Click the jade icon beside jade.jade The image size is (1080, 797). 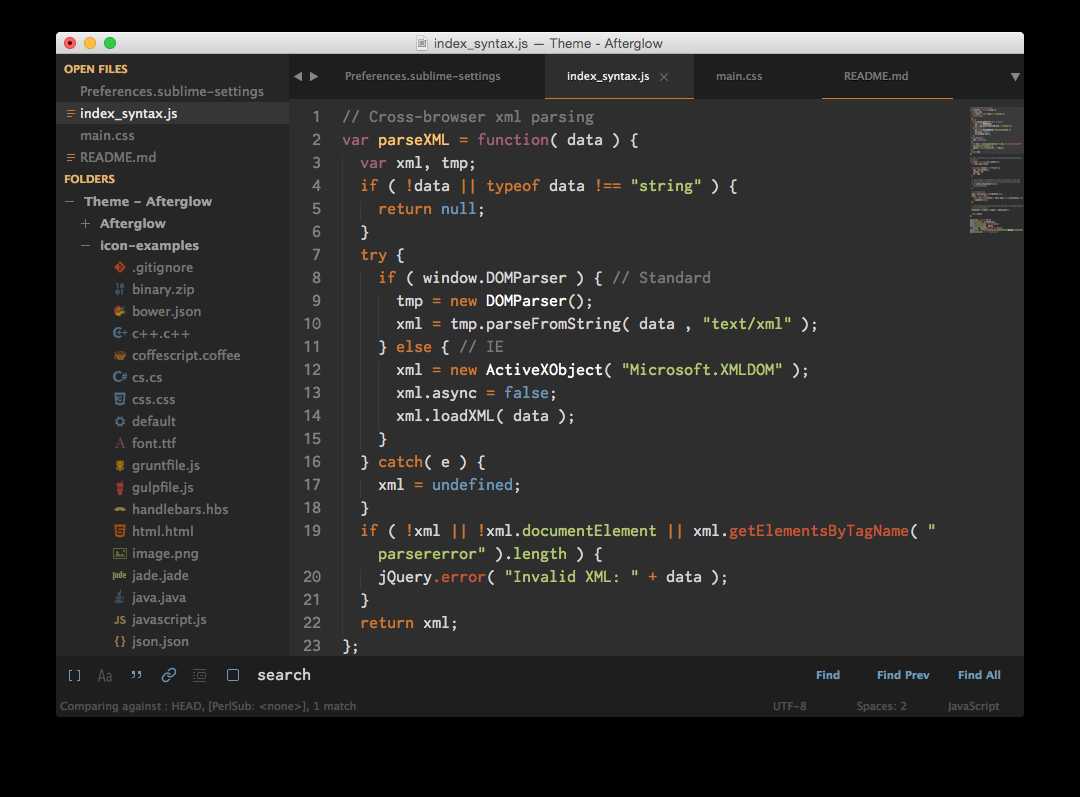119,575
